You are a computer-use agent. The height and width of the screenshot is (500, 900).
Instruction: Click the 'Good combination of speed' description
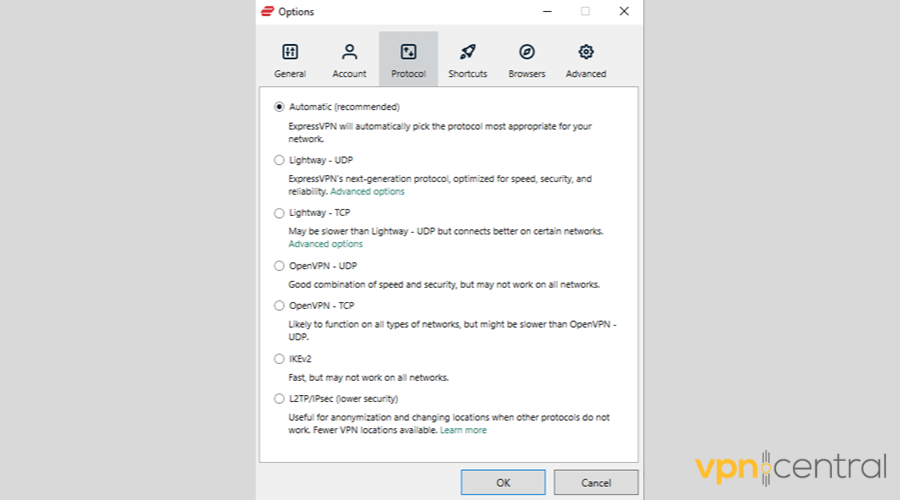(444, 285)
